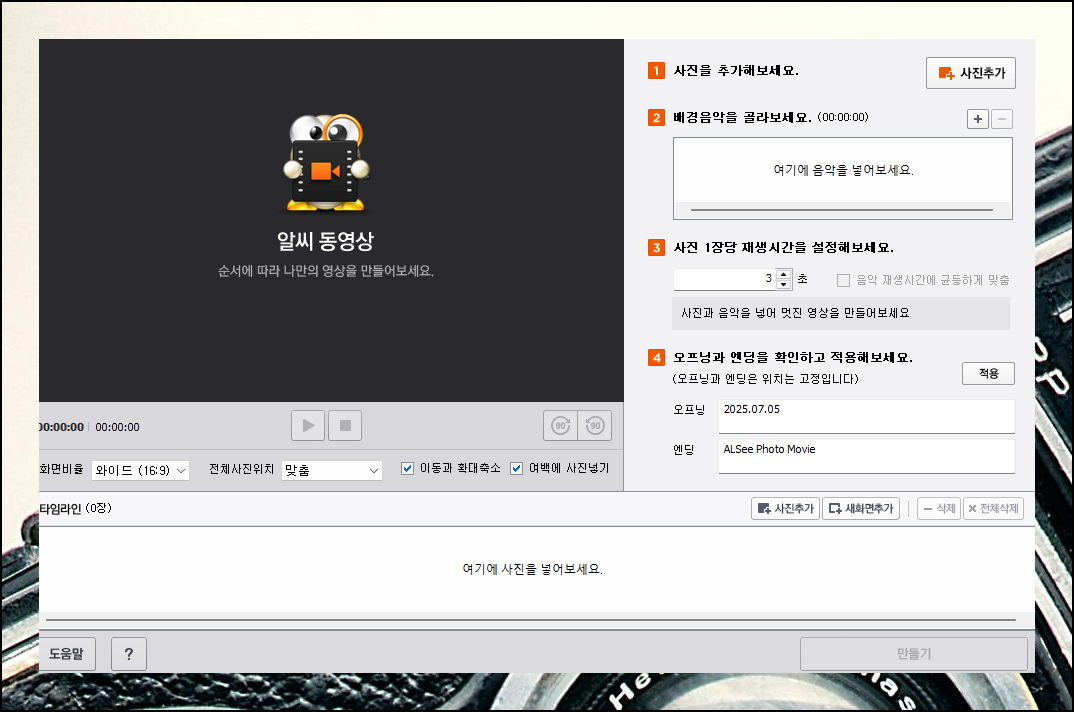Screen dimensions: 1074x712
Task: Click the step 2 배경음악을 골라보세요 heading
Action: [x=742, y=117]
